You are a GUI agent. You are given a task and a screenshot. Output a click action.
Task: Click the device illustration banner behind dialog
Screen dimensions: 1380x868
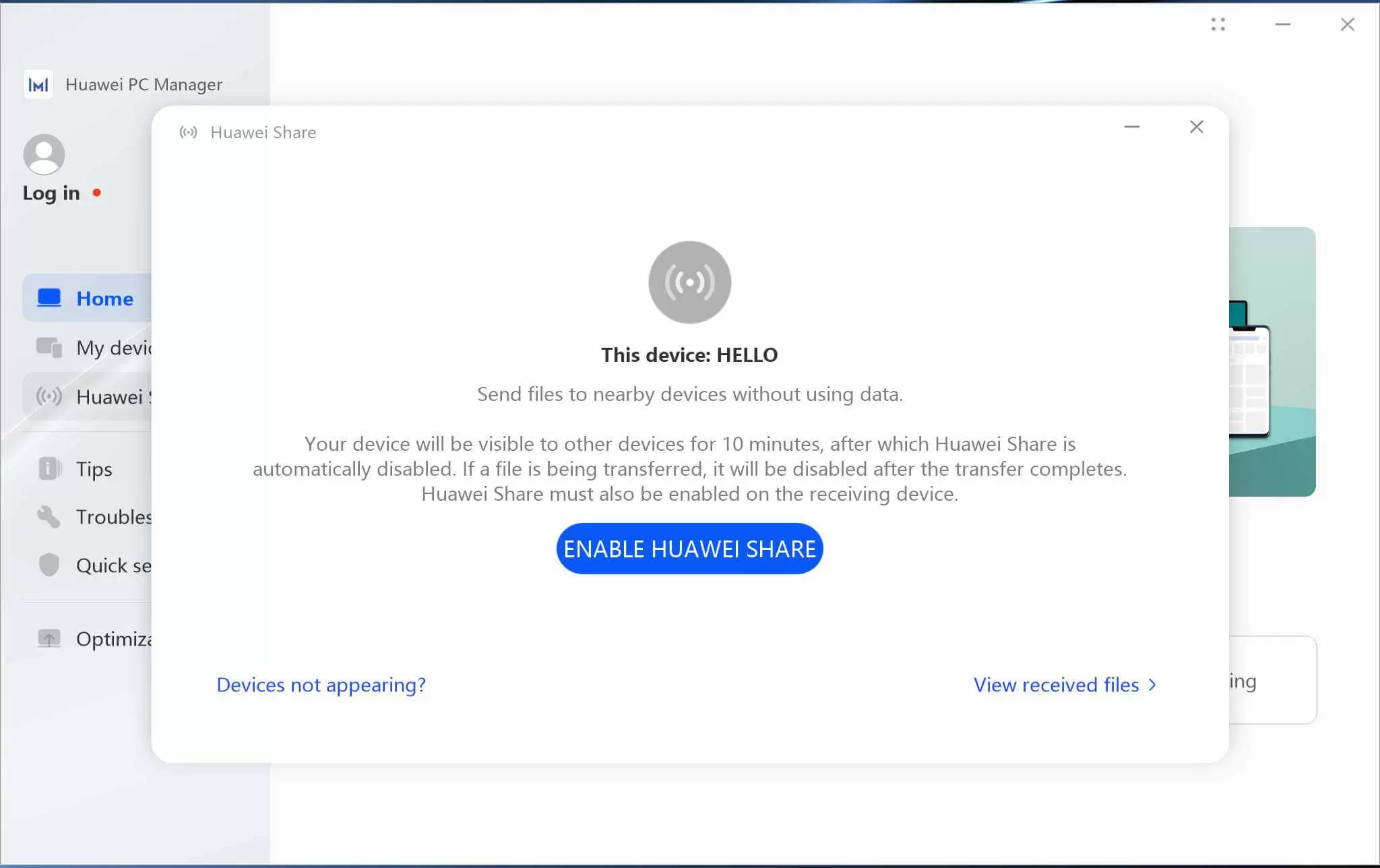coord(1272,362)
